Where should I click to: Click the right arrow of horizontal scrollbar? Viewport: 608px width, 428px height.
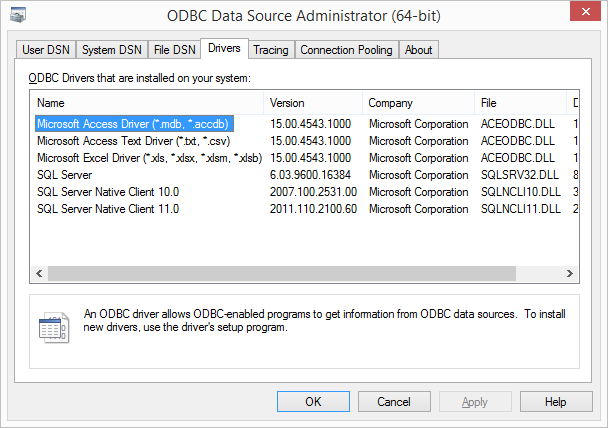pos(570,273)
